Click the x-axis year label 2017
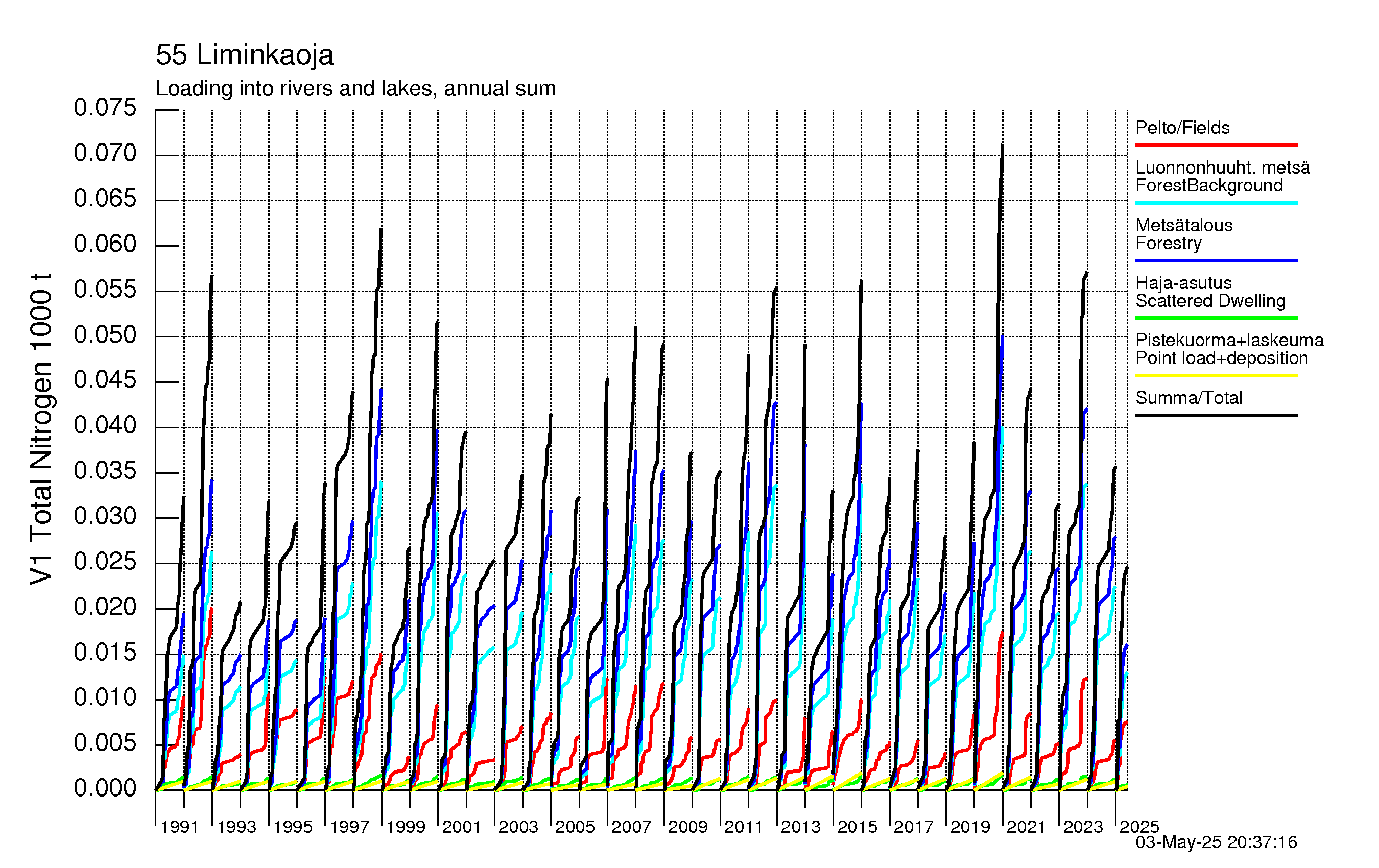Viewport: 1379px width, 868px height. (x=913, y=827)
